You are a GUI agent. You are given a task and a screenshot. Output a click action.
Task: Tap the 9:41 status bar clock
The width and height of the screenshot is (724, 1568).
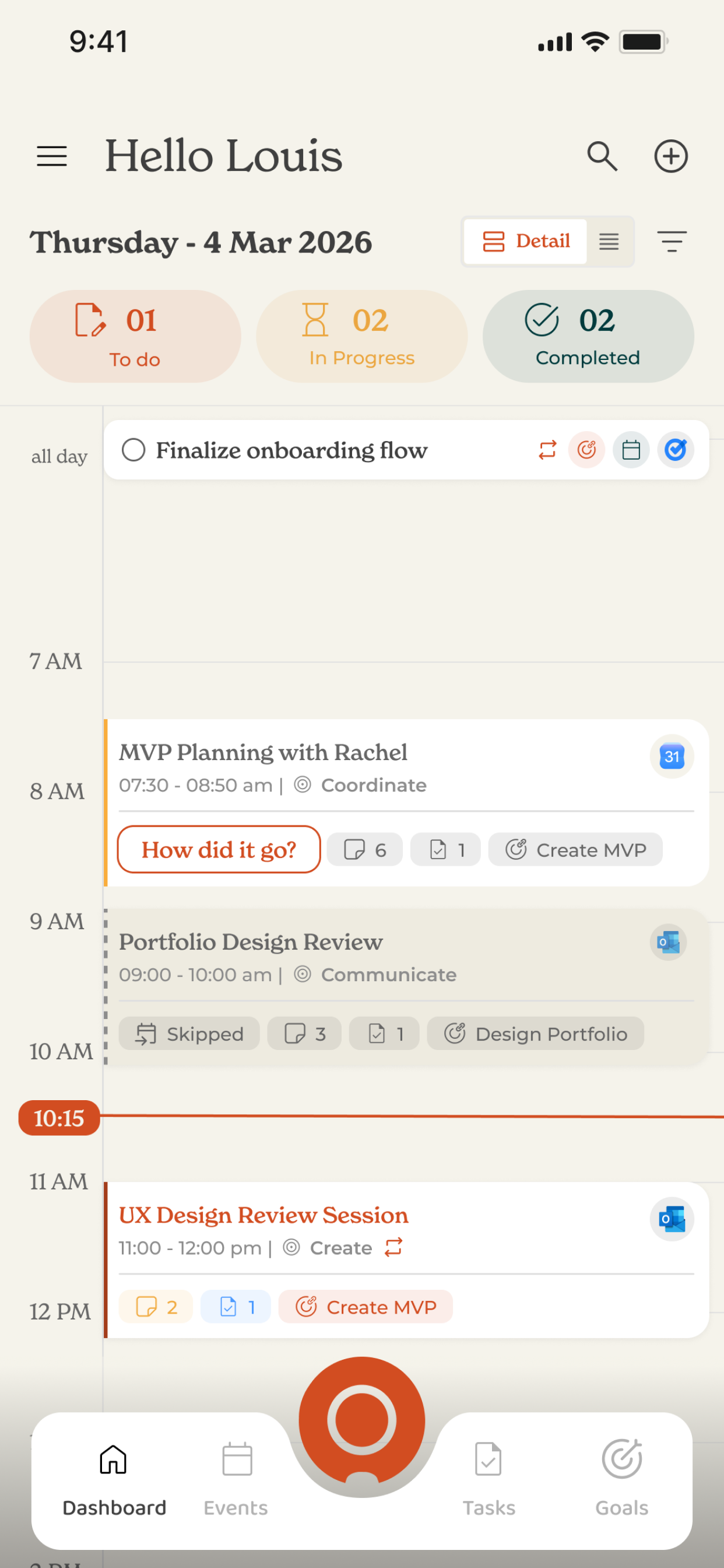tap(99, 41)
